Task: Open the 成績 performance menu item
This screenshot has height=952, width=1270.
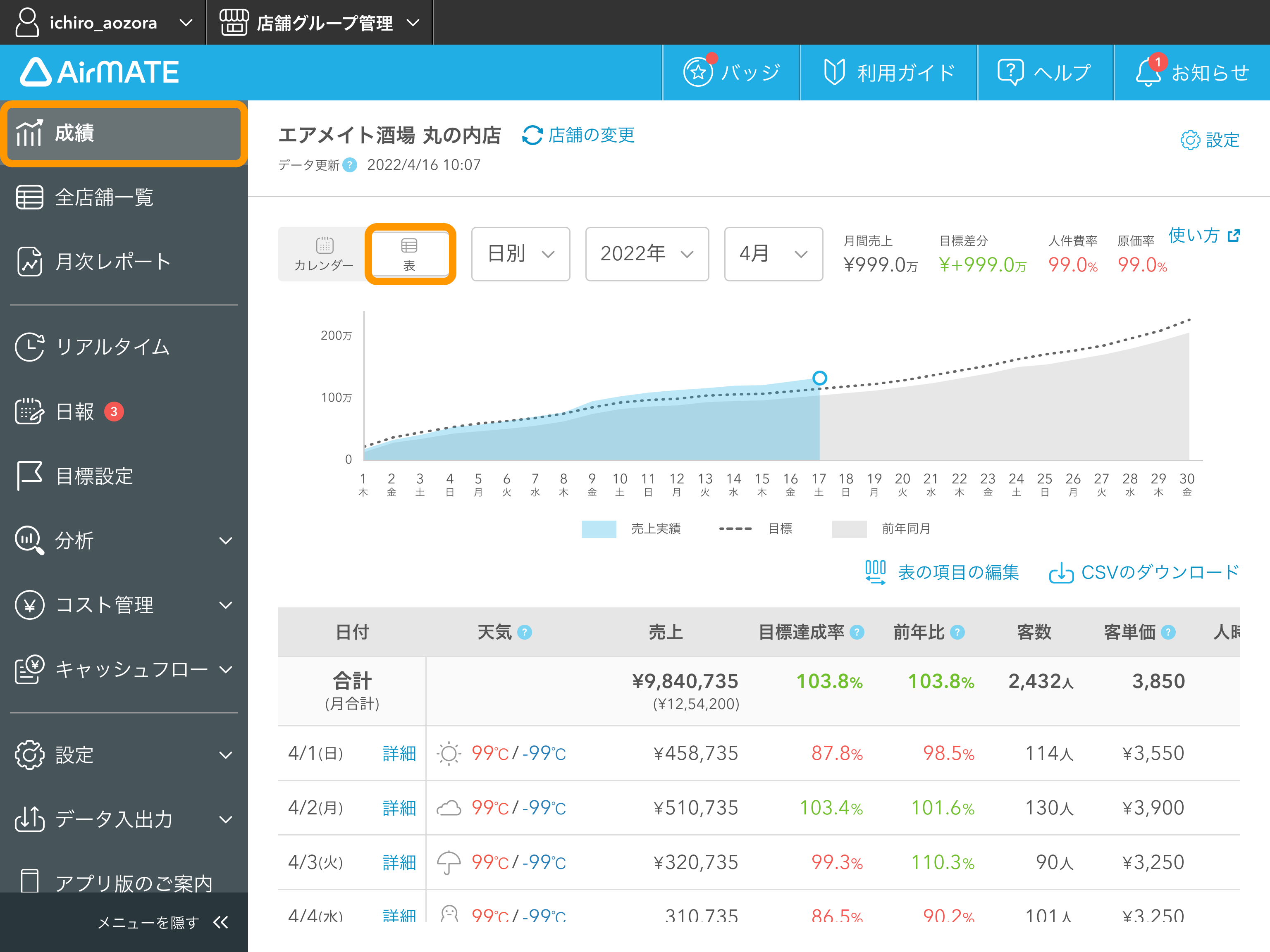Action: pyautogui.click(x=124, y=133)
